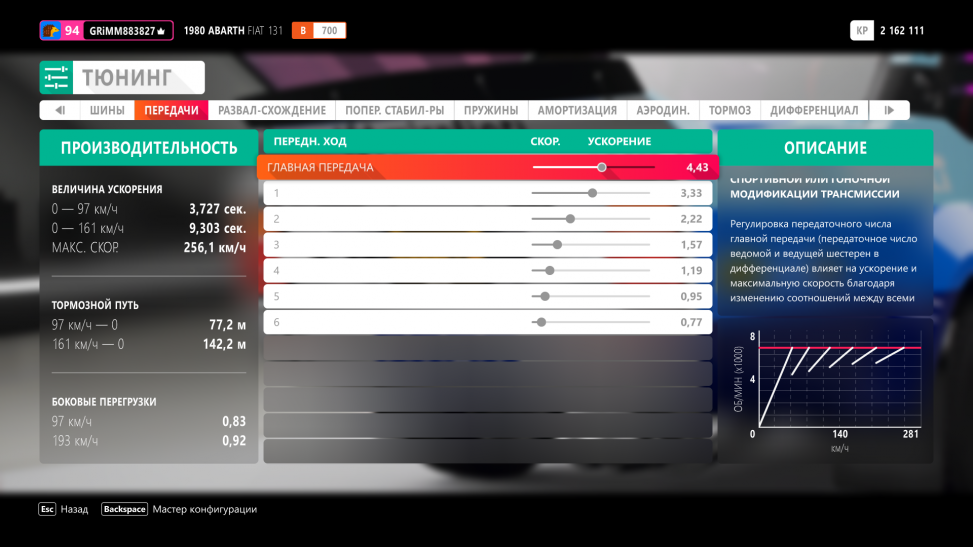Go to the АМОРТИЗАЦИЯ tab

(x=577, y=110)
